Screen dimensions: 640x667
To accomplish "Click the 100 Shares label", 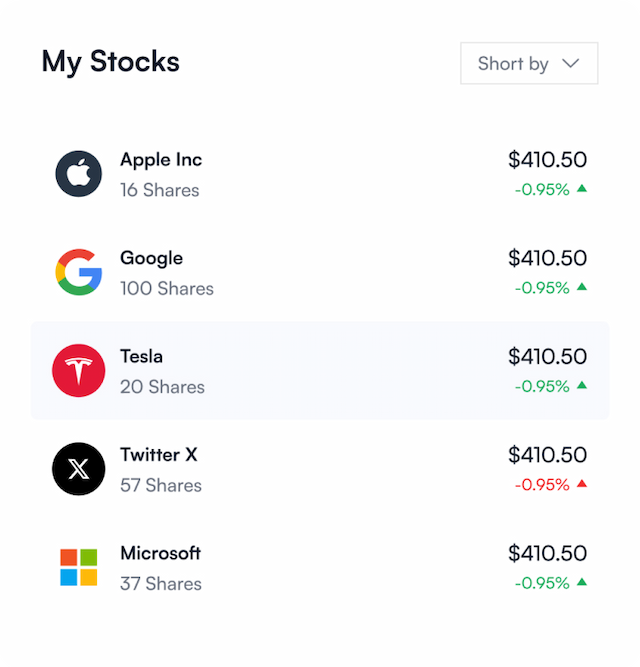I will [167, 288].
